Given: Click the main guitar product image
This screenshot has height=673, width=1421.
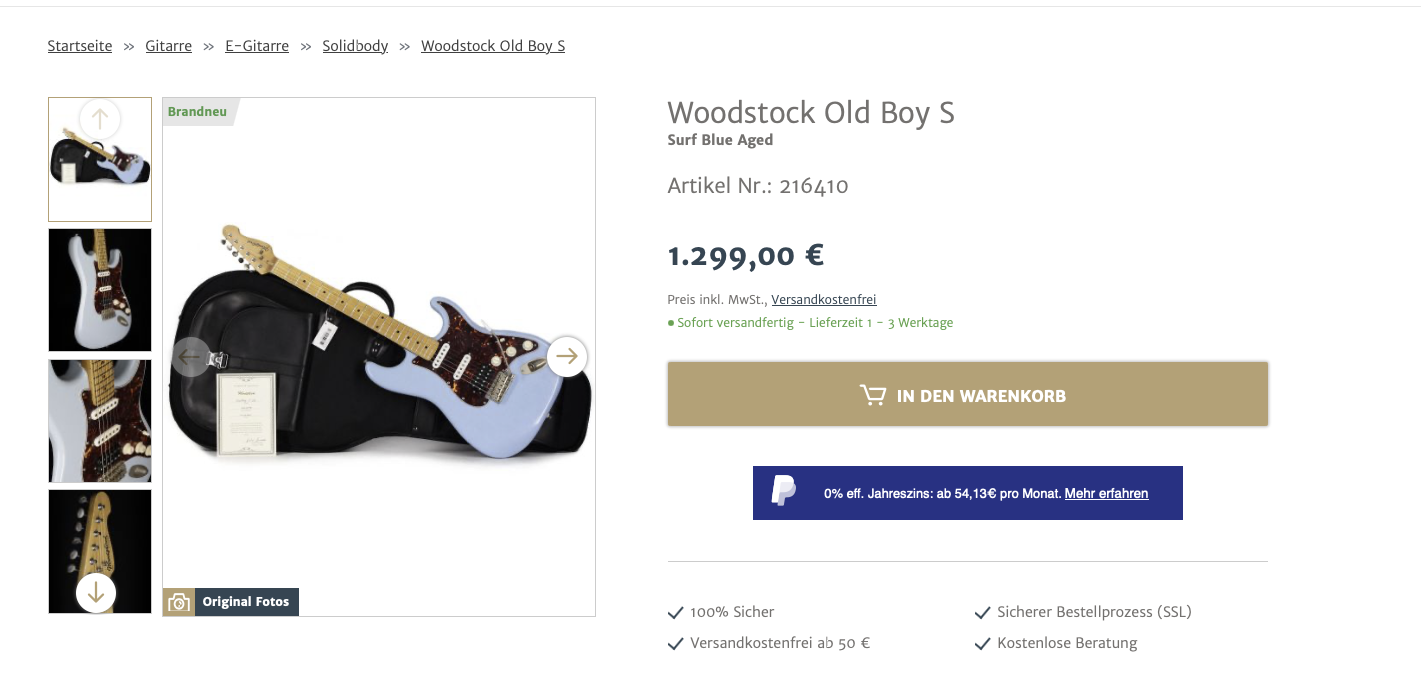Looking at the screenshot, I should click(x=379, y=440).
